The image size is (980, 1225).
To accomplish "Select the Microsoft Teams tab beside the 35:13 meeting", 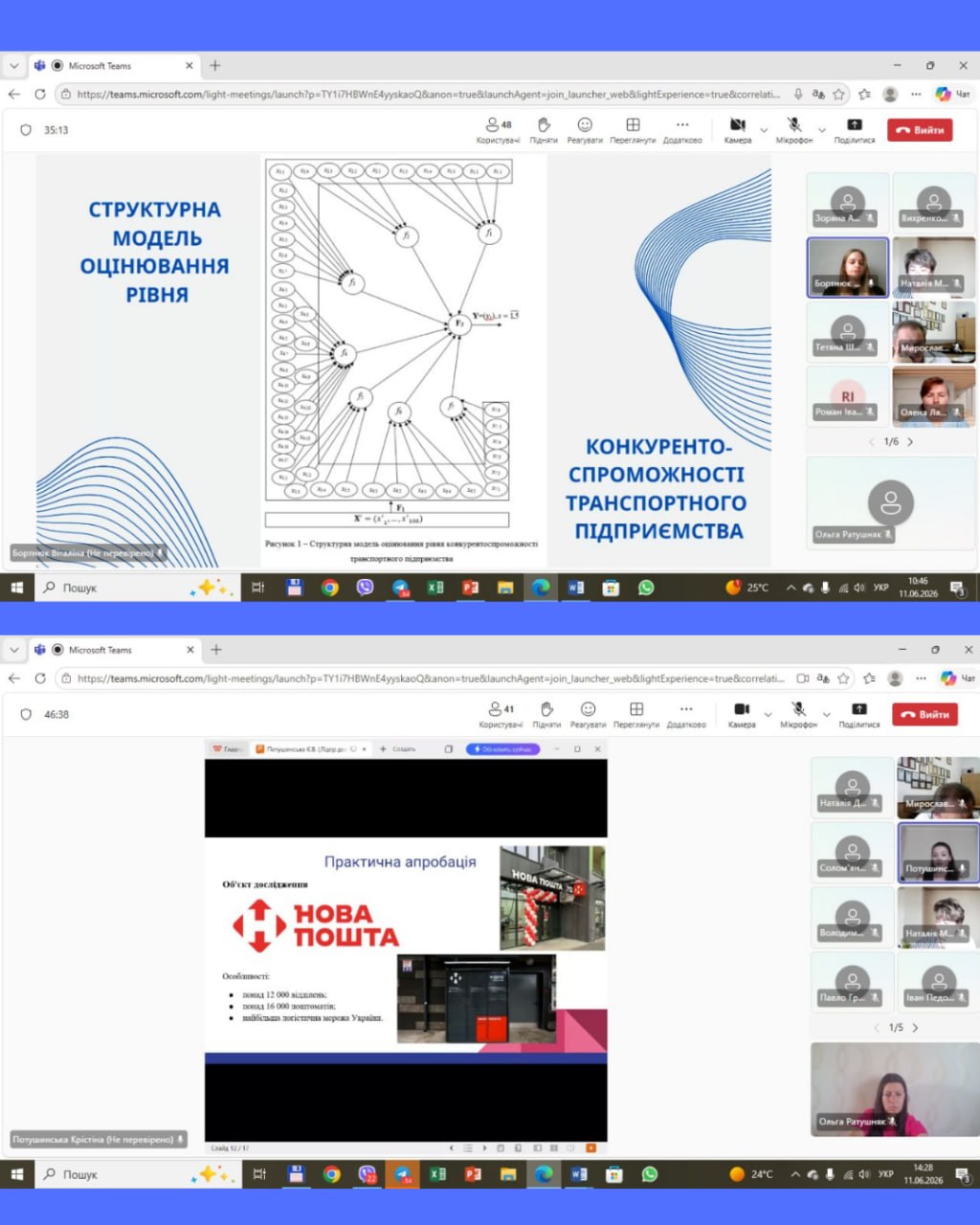I will 113,66.
